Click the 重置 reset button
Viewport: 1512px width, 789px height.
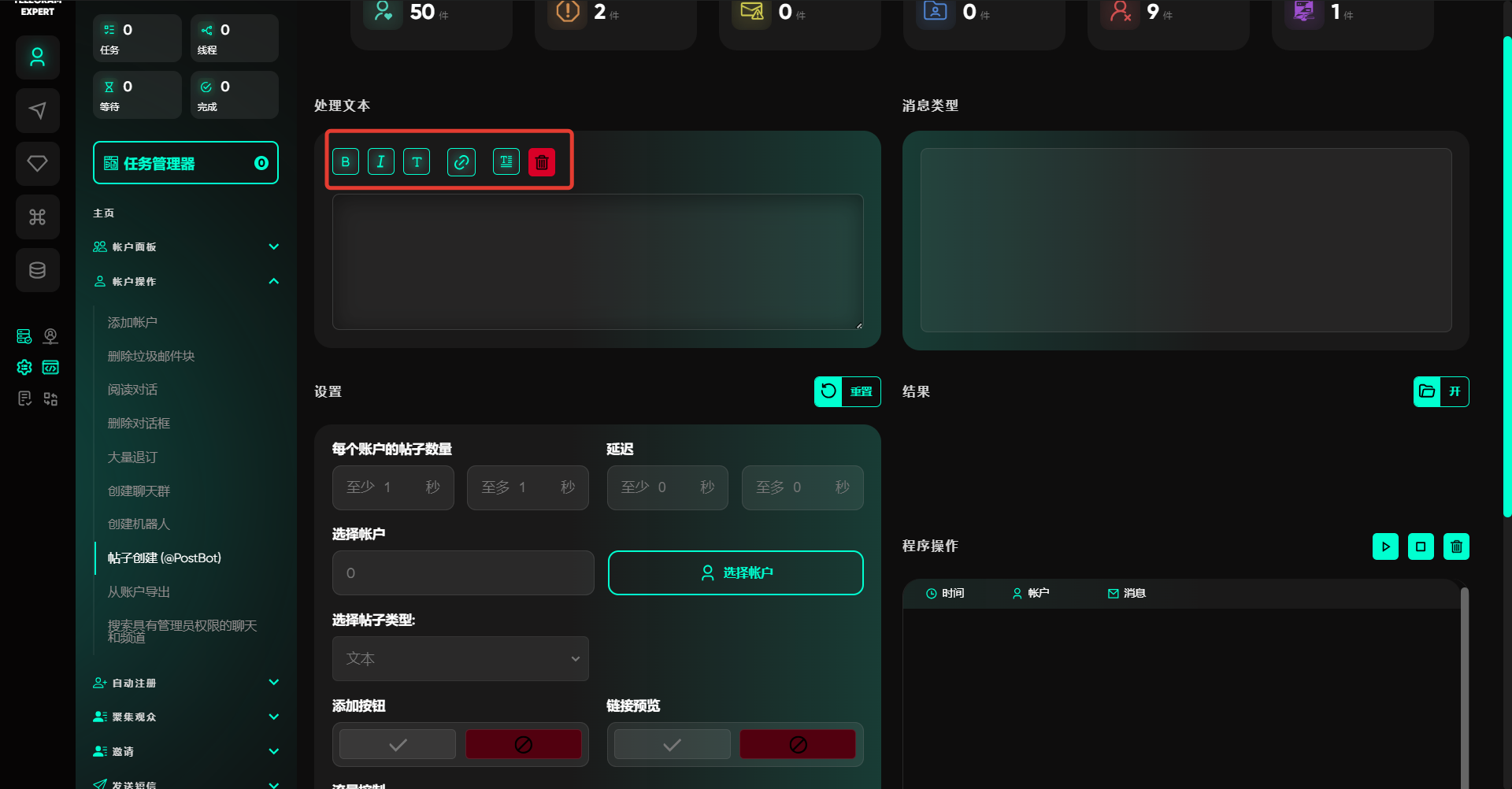coord(847,391)
